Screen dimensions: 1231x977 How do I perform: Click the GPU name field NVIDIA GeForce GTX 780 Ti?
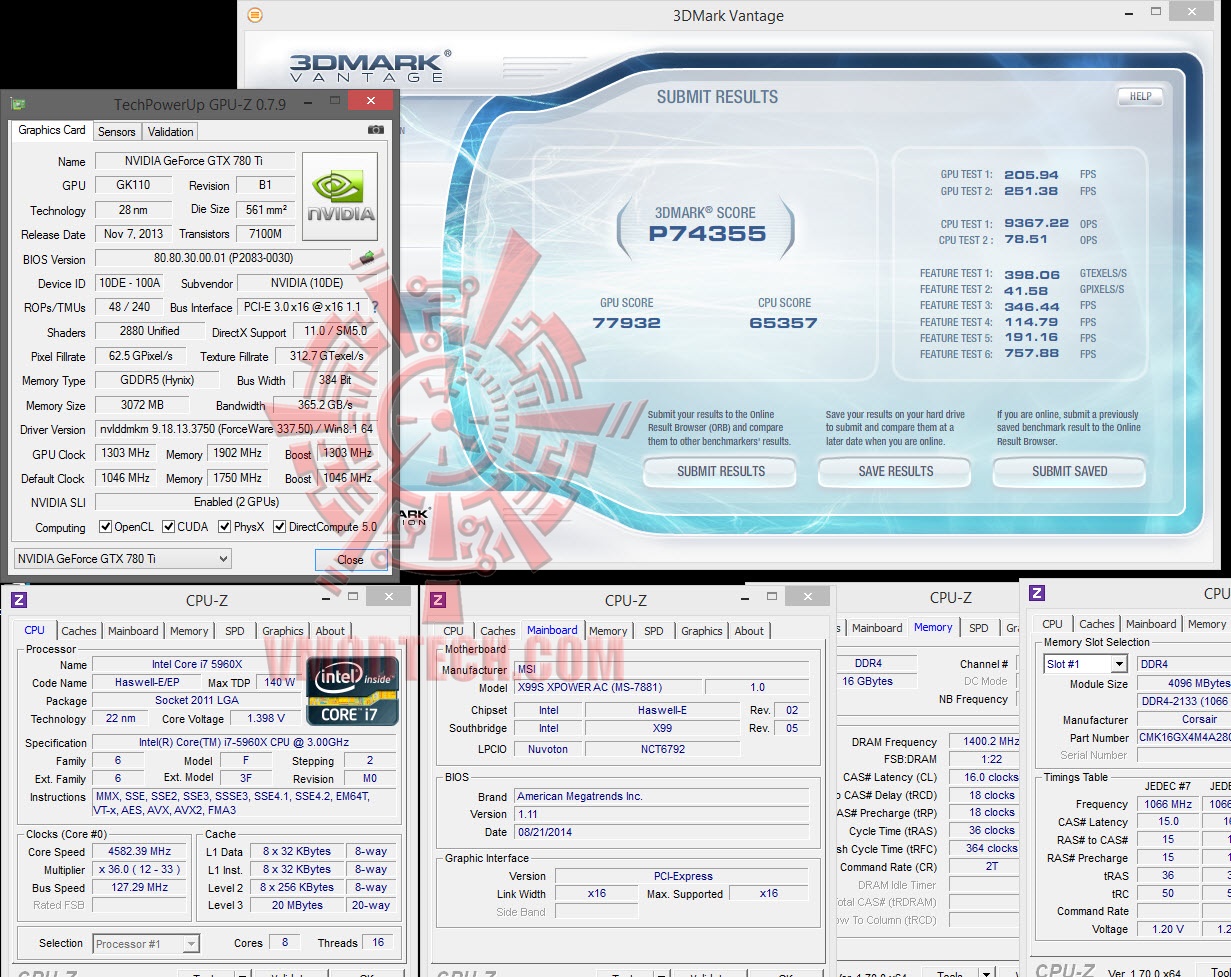pyautogui.click(x=195, y=161)
